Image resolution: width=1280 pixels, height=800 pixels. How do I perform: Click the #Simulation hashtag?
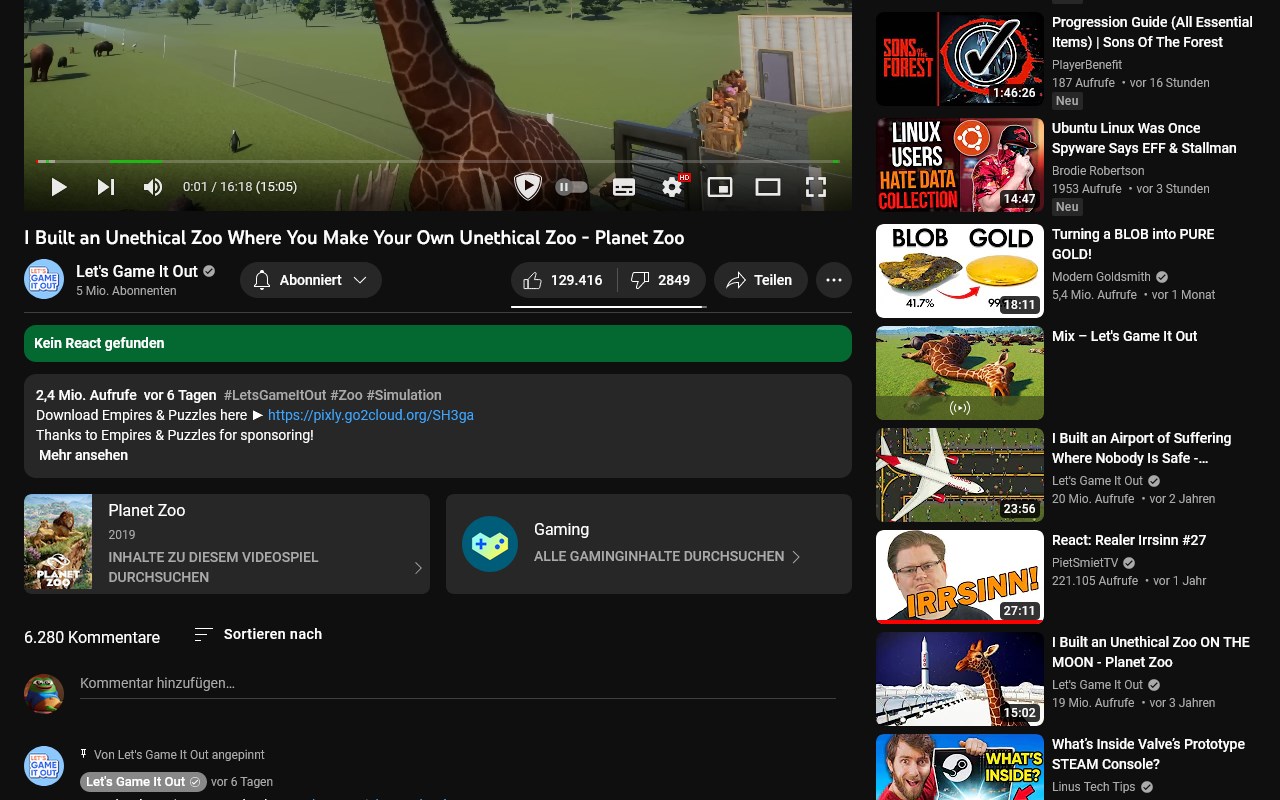click(x=404, y=395)
